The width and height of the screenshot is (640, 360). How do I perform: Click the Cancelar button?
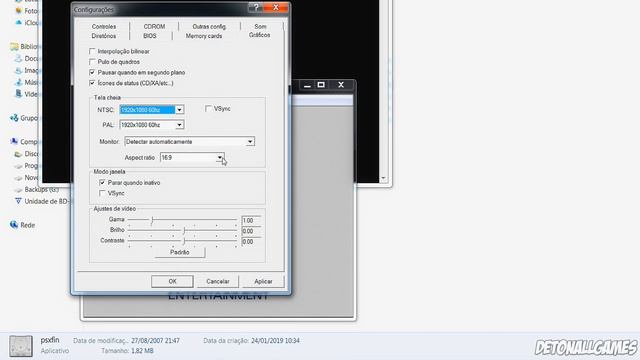click(218, 281)
